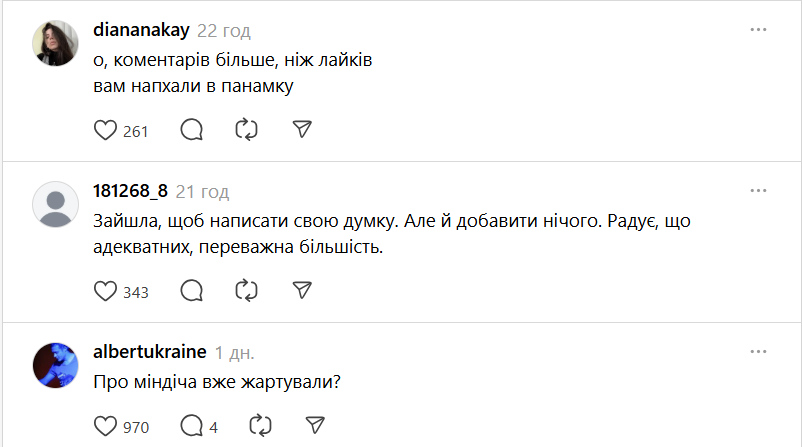Repost diananakay's comment
The width and height of the screenshot is (802, 447).
pyautogui.click(x=247, y=129)
